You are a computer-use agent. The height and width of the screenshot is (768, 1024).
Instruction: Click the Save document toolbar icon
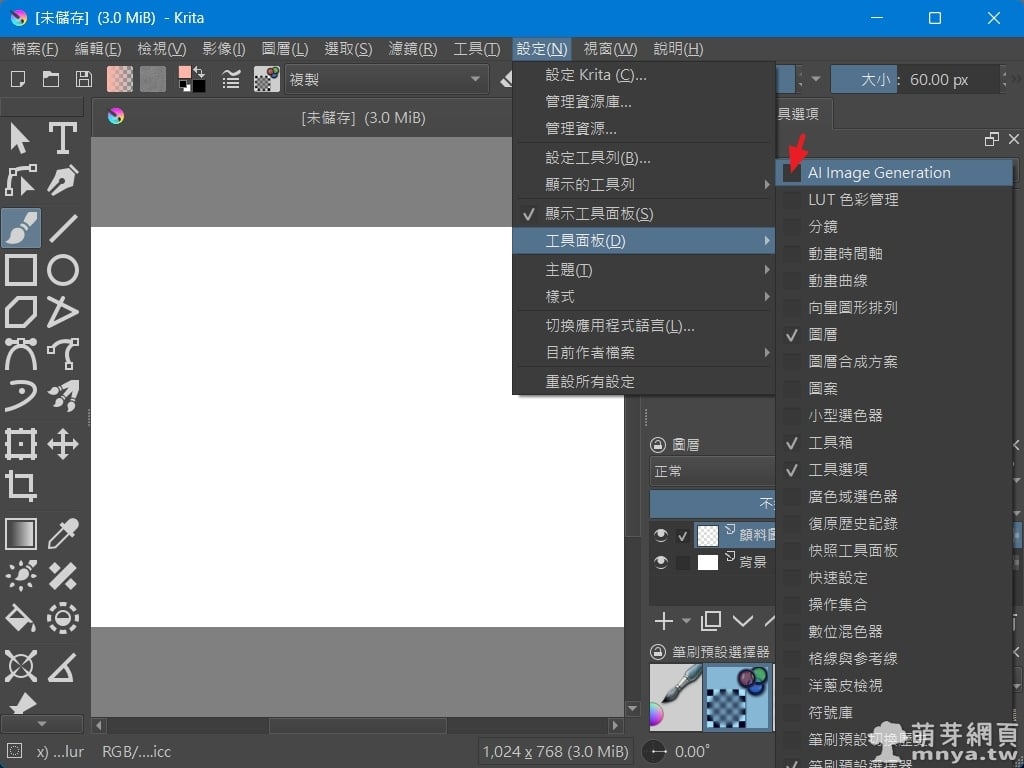tap(84, 79)
